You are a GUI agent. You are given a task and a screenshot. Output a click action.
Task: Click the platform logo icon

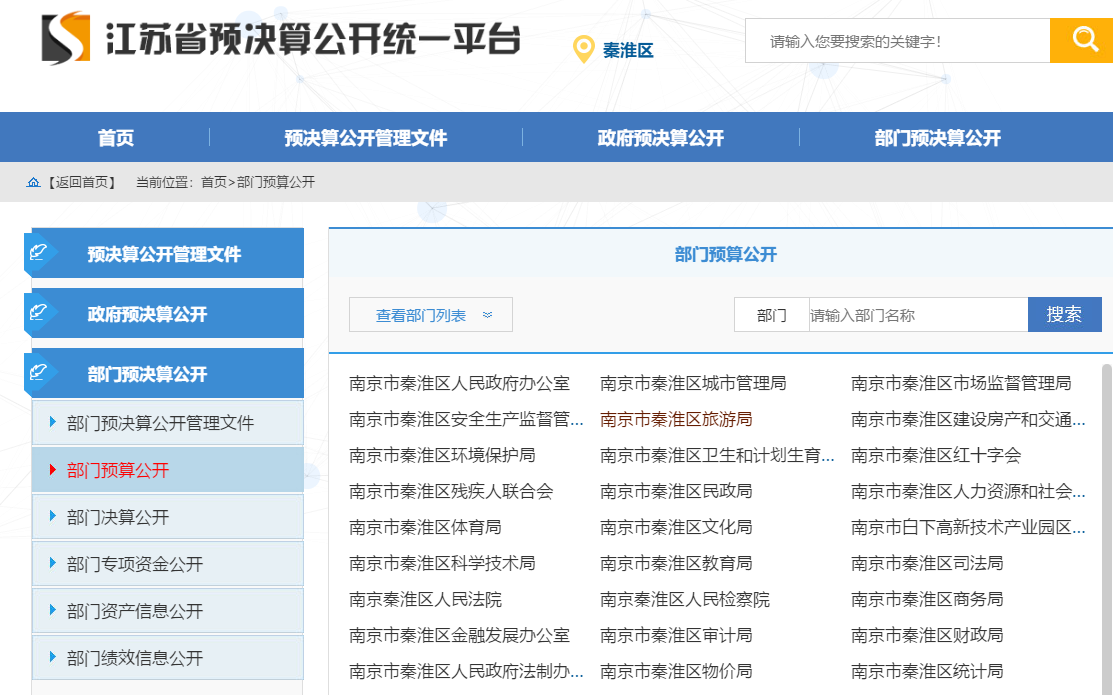click(x=66, y=39)
